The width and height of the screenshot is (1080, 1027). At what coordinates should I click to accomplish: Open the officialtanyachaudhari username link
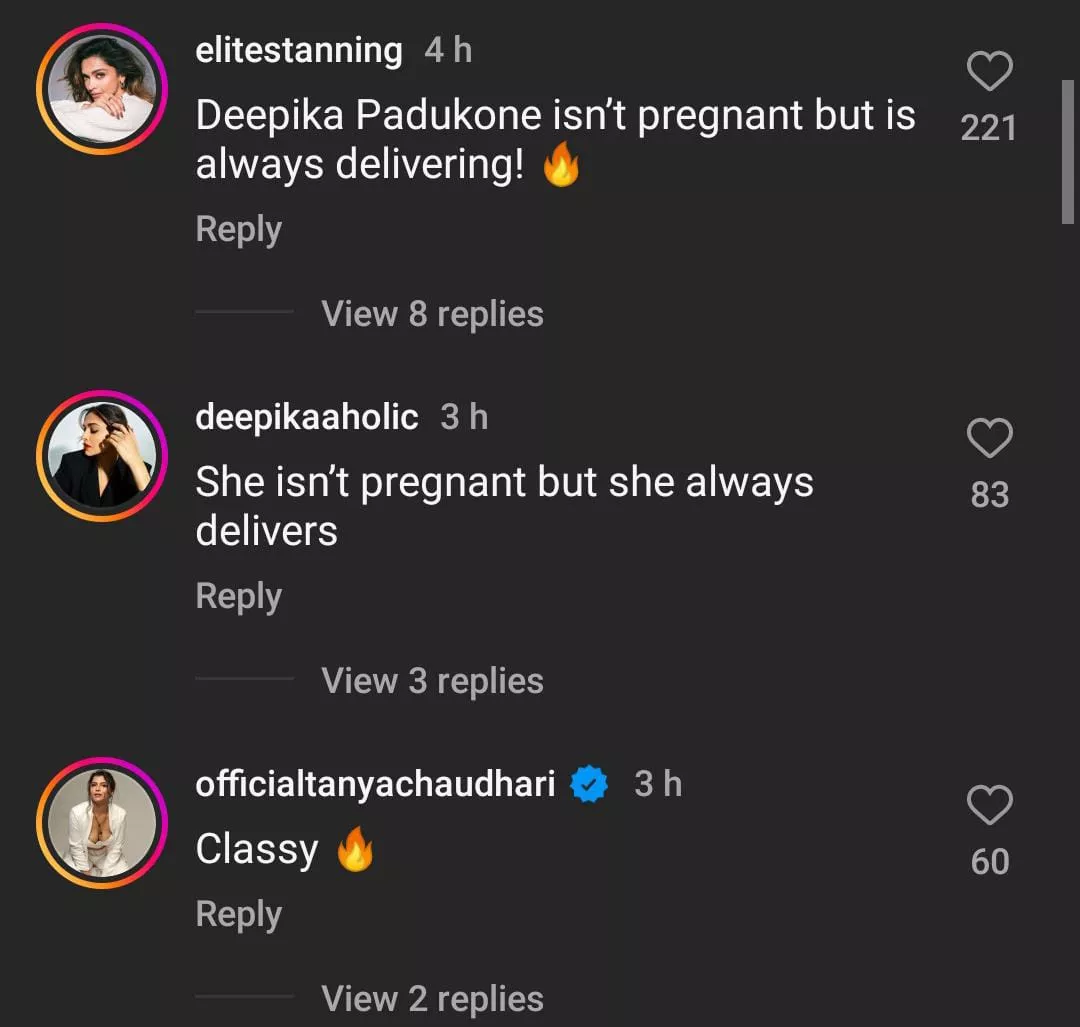click(x=375, y=784)
